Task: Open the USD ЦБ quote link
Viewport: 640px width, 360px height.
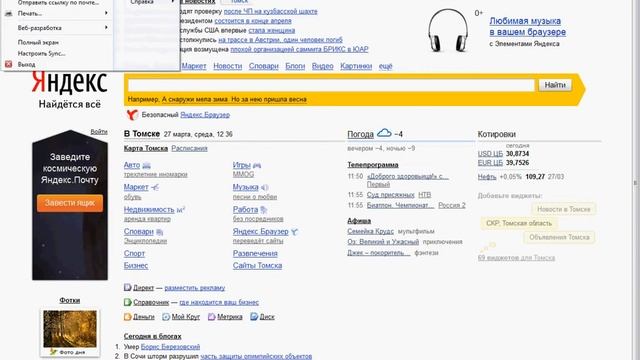Action: point(490,153)
